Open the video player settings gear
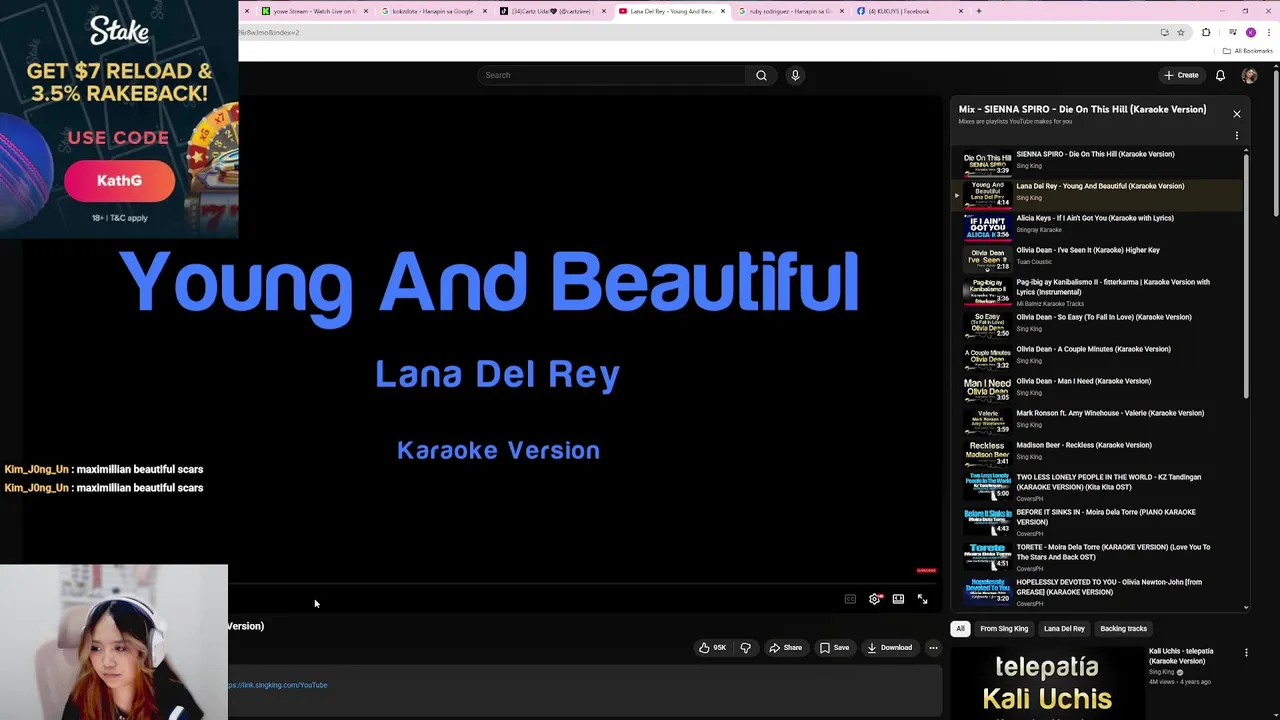The image size is (1280, 720). tap(874, 599)
